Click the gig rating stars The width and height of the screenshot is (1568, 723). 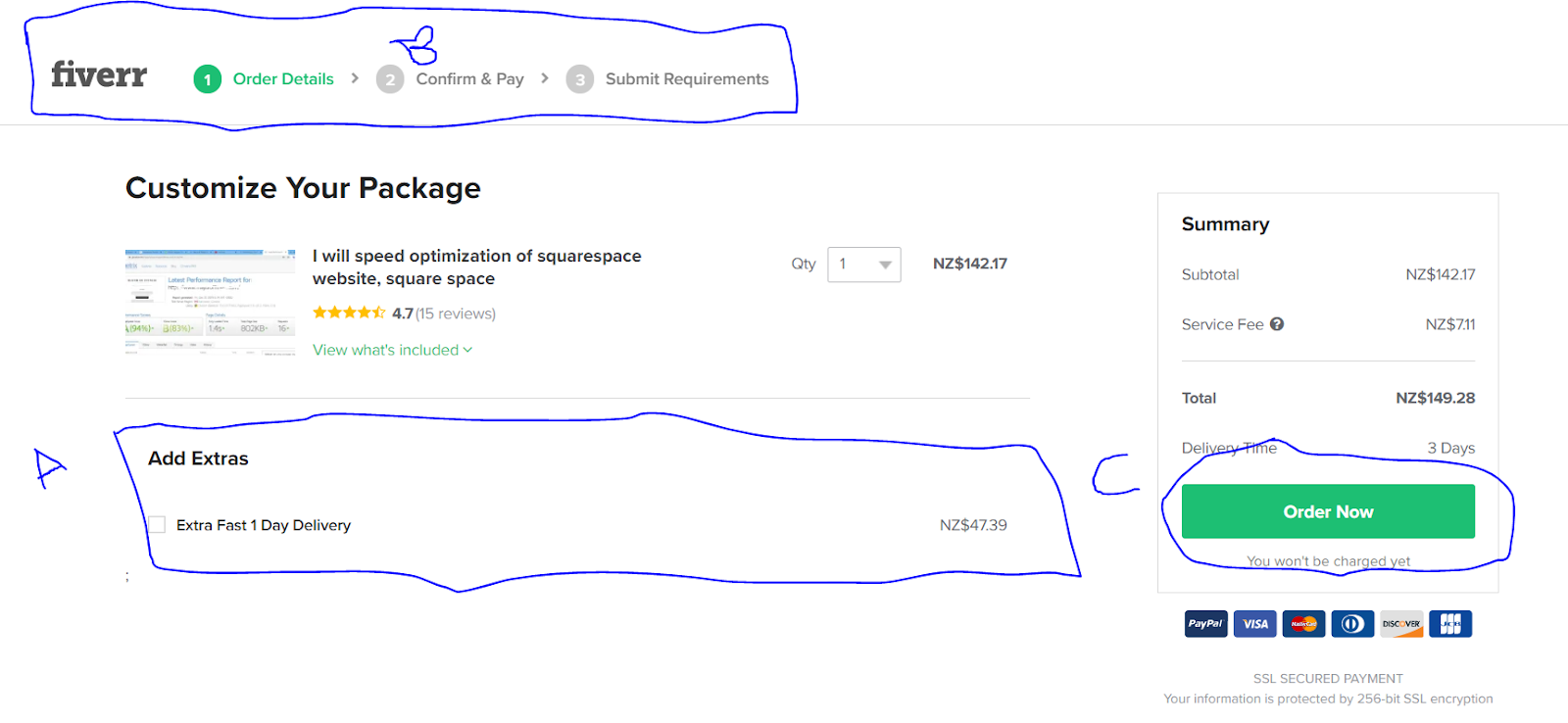[x=349, y=313]
